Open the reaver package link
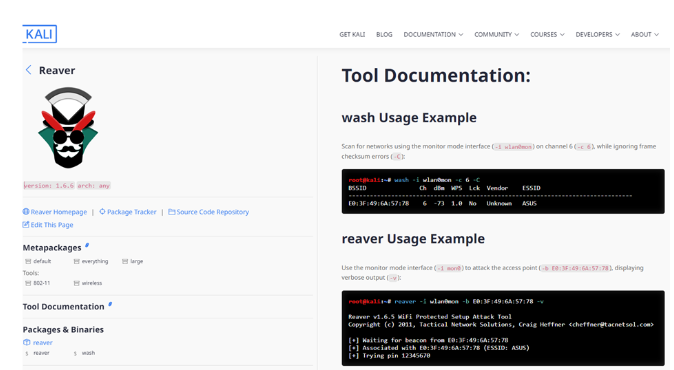Image resolution: width=674 pixels, height=370 pixels. [x=43, y=342]
